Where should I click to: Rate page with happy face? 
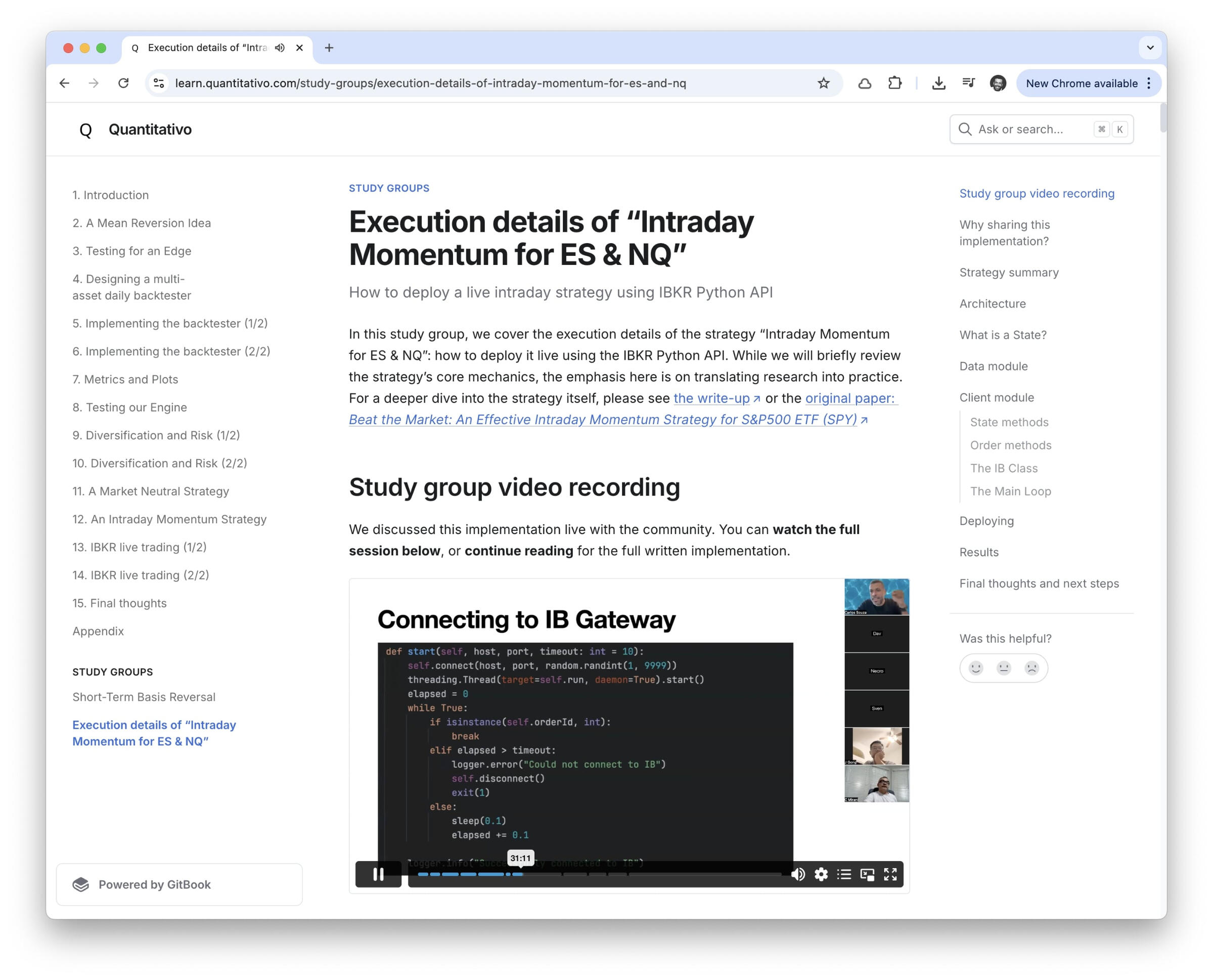point(975,668)
